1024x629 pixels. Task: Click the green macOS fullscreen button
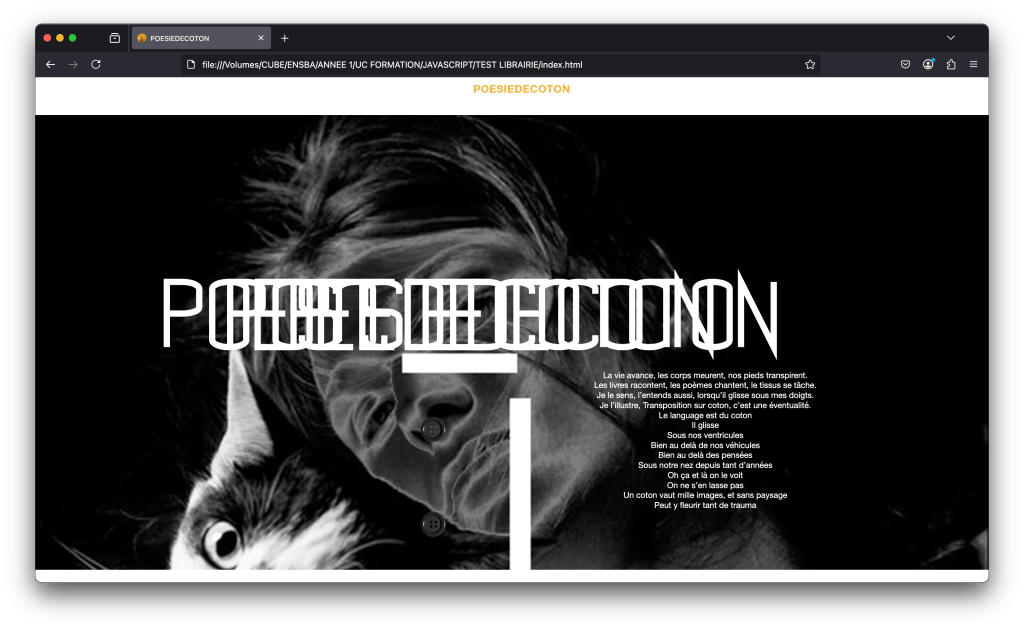coord(73,38)
